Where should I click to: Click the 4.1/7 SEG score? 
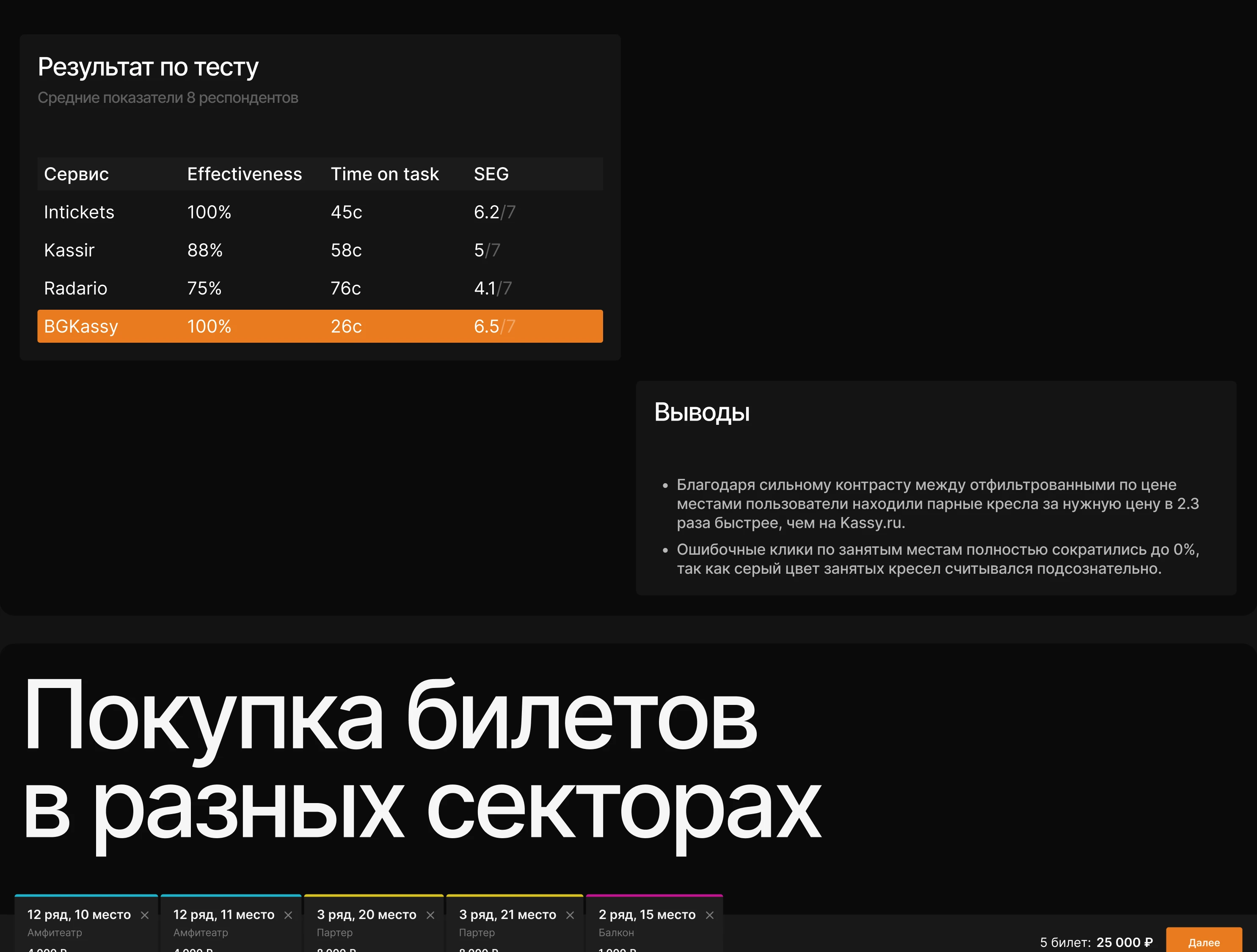(493, 288)
